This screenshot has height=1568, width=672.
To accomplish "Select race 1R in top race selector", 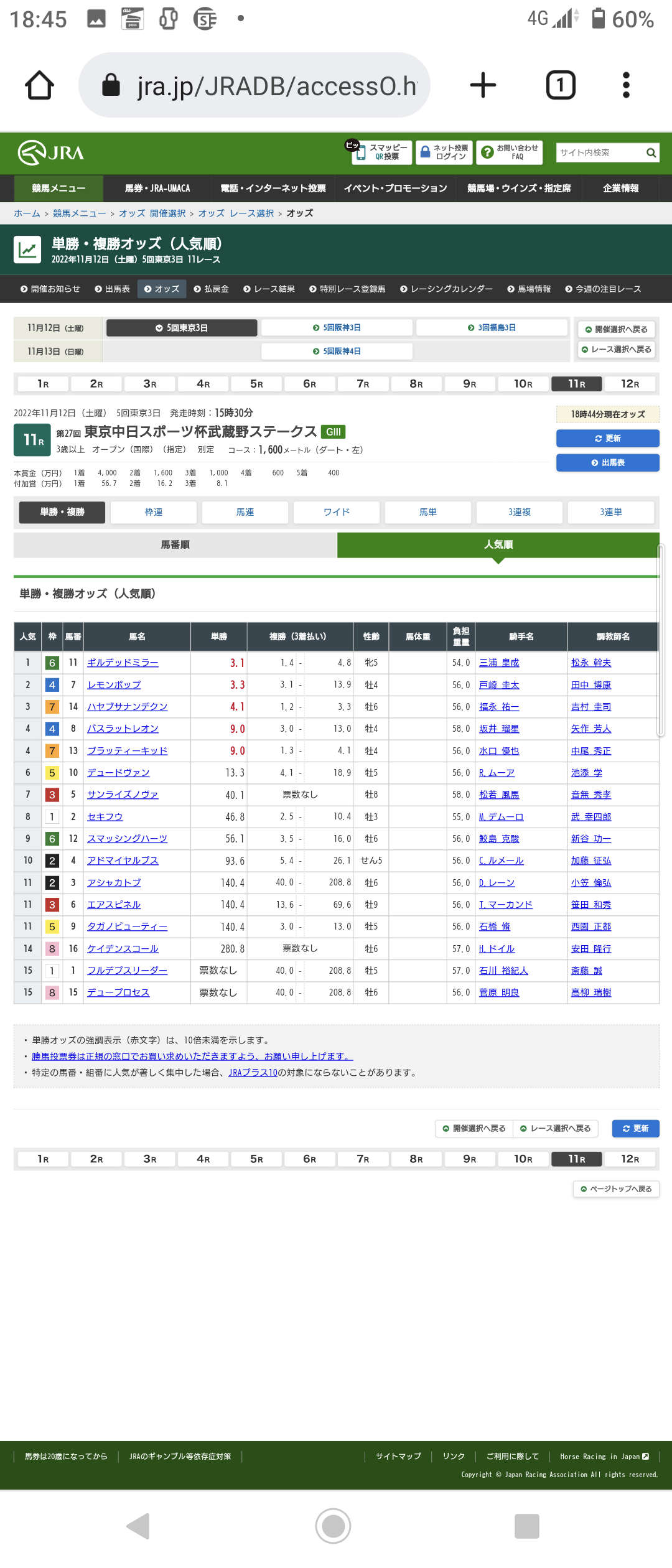I will click(x=43, y=384).
